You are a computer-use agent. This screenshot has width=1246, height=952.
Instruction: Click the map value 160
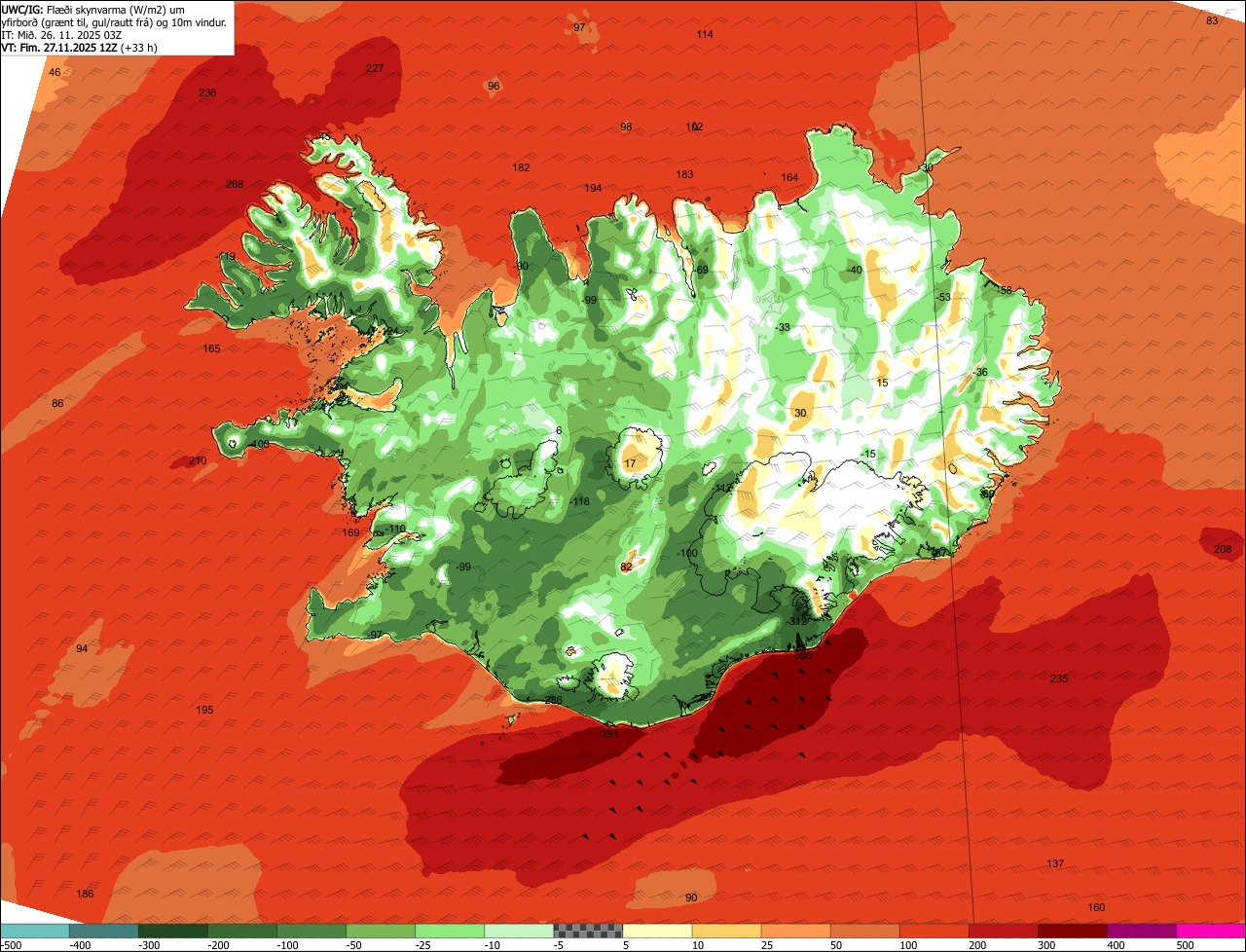[x=1096, y=907]
